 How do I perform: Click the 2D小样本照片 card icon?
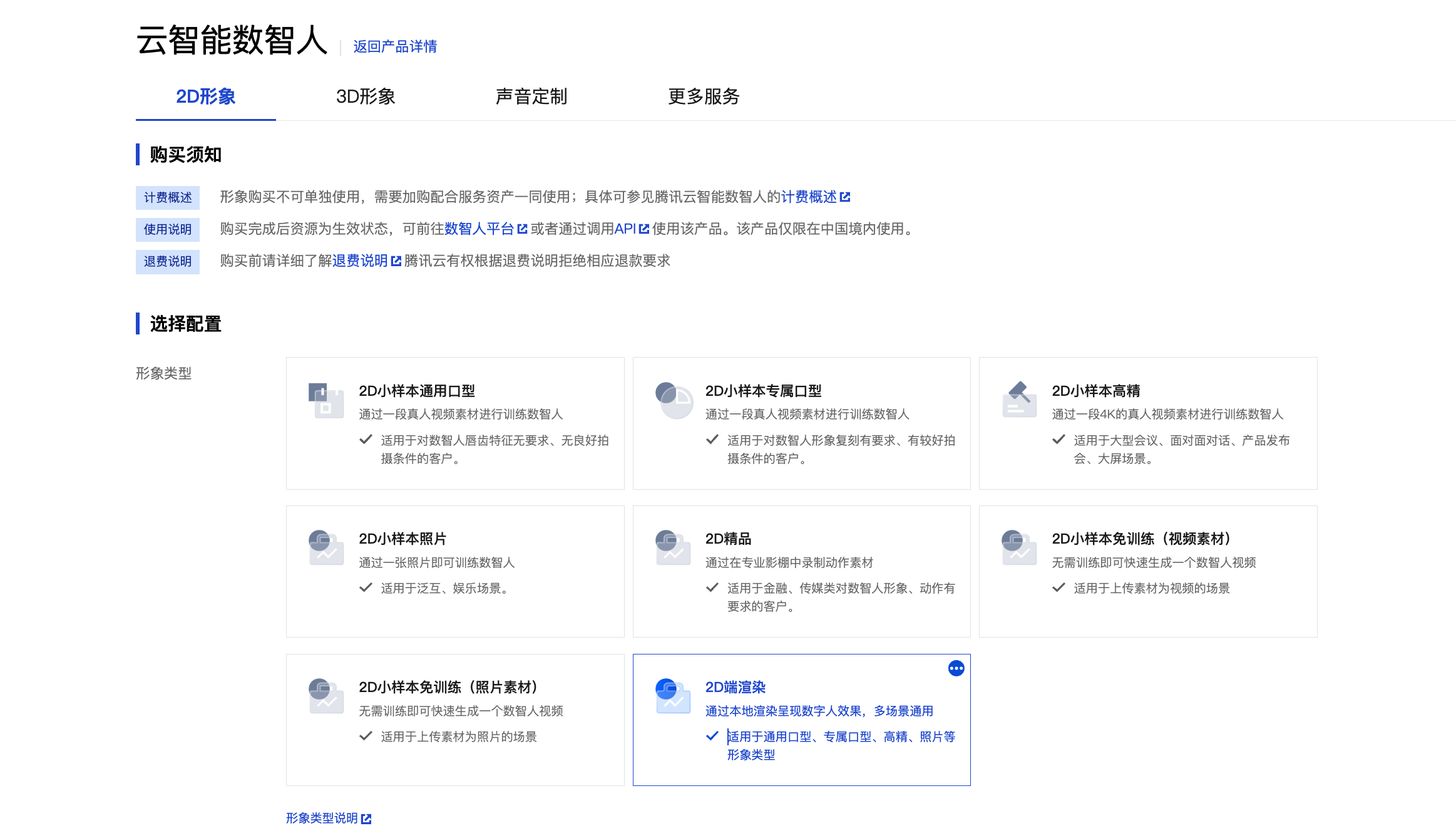coord(326,548)
